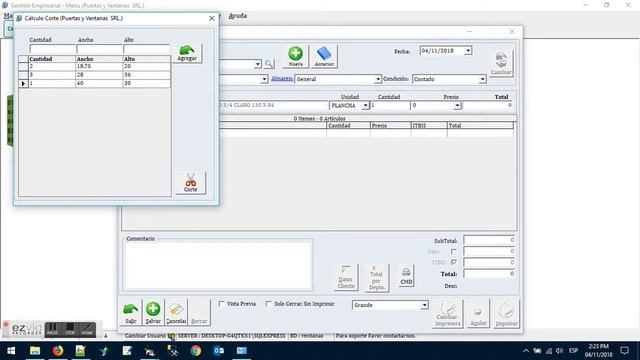This screenshot has width=640, height=360.
Task: Enable the Vista Previa checkbox
Action: point(221,304)
